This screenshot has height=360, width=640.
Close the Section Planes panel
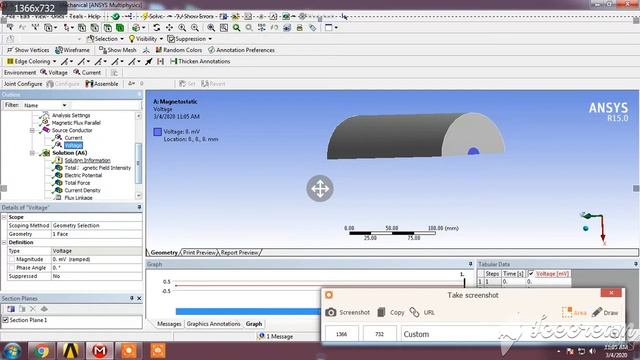[139, 298]
